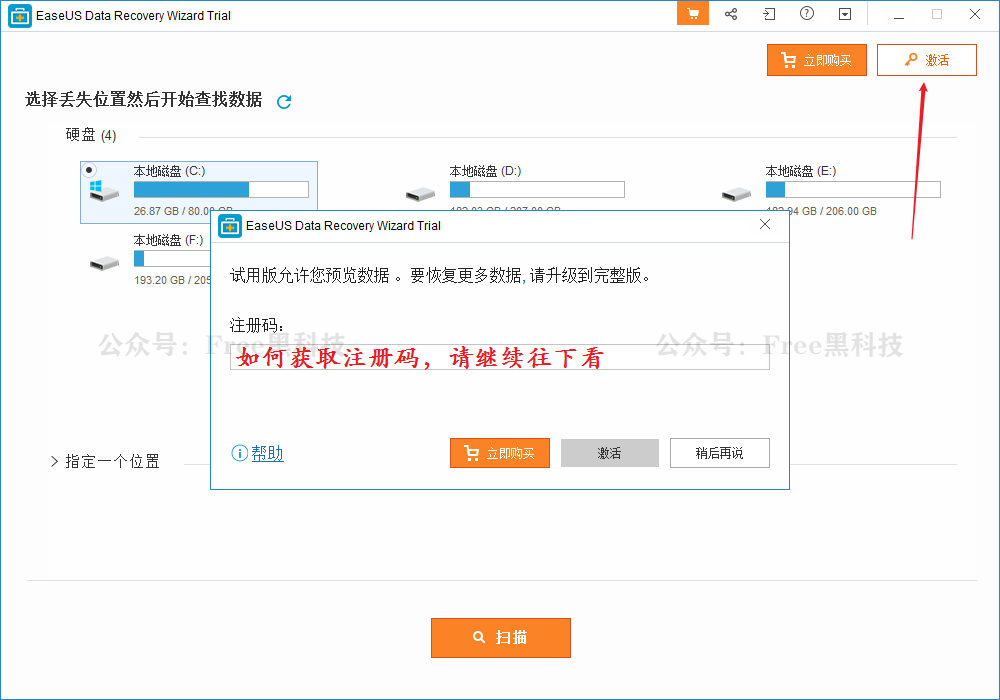
Task: Click the 激活 key button at top right
Action: (x=927, y=60)
